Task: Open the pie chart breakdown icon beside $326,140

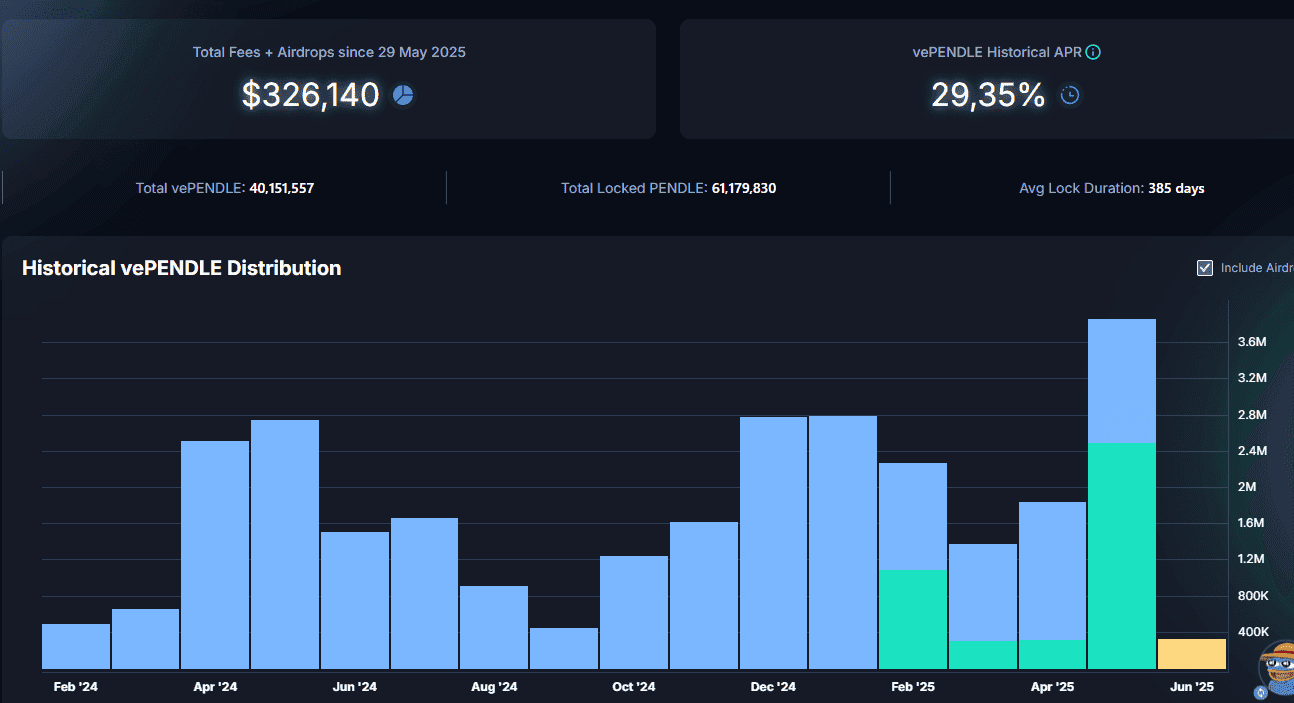Action: click(403, 95)
